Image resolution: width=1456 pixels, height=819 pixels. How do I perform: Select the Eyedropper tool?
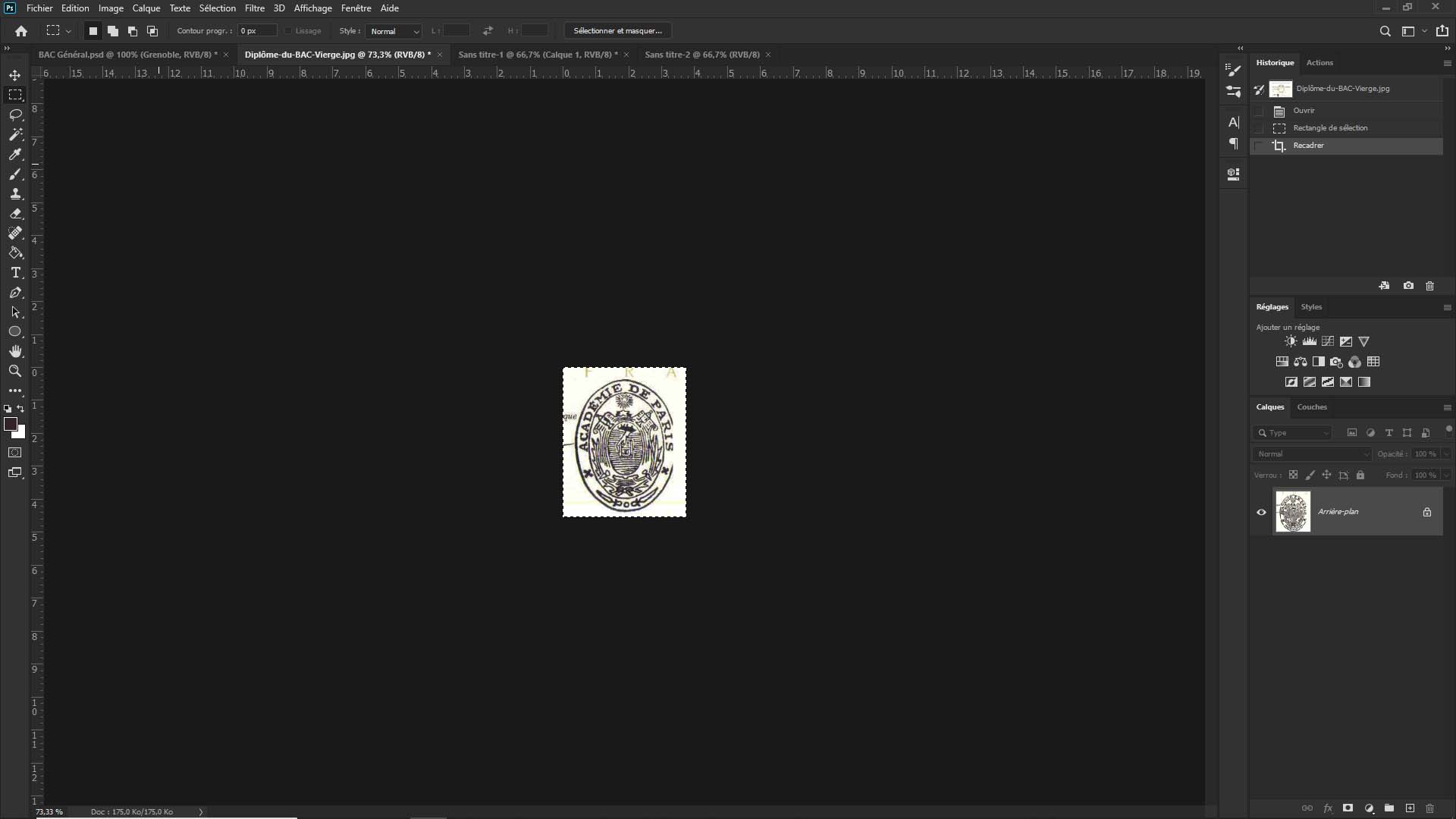tap(15, 154)
